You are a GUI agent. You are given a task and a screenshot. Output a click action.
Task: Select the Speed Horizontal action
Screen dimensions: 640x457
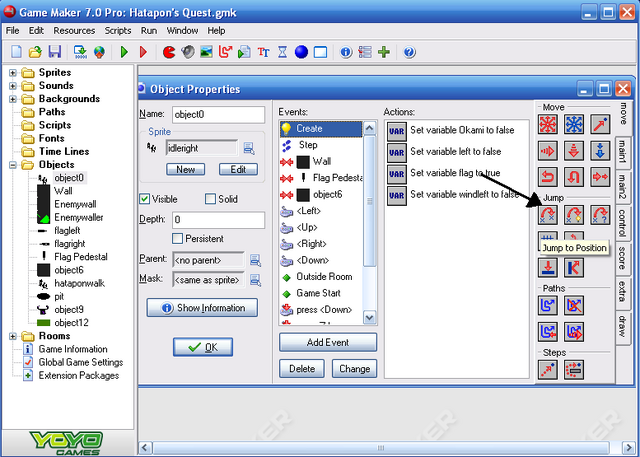pyautogui.click(x=548, y=151)
